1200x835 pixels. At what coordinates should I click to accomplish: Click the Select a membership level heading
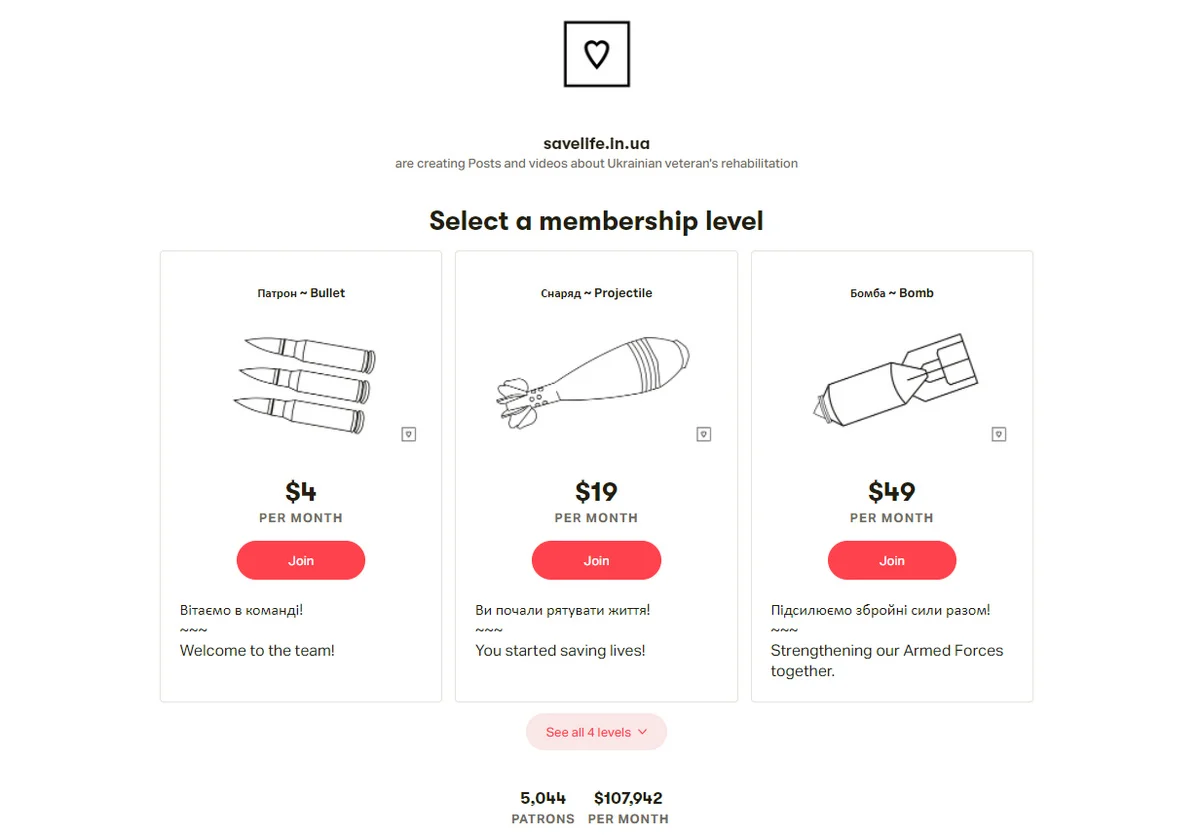point(596,221)
